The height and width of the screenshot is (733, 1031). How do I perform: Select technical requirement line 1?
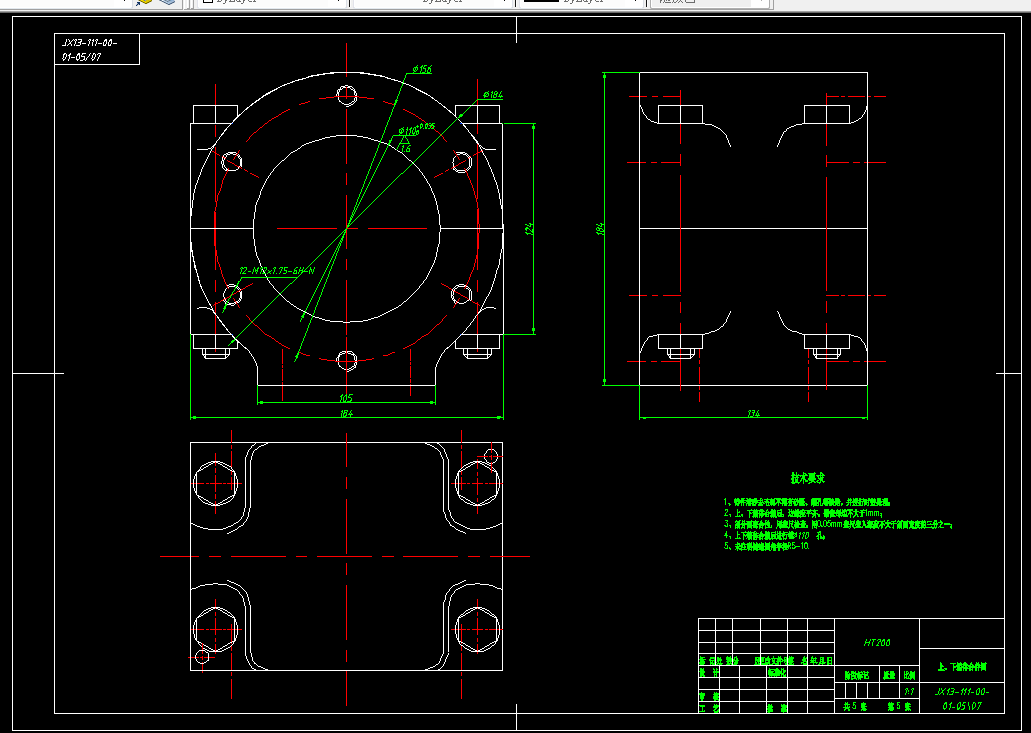[x=806, y=502]
